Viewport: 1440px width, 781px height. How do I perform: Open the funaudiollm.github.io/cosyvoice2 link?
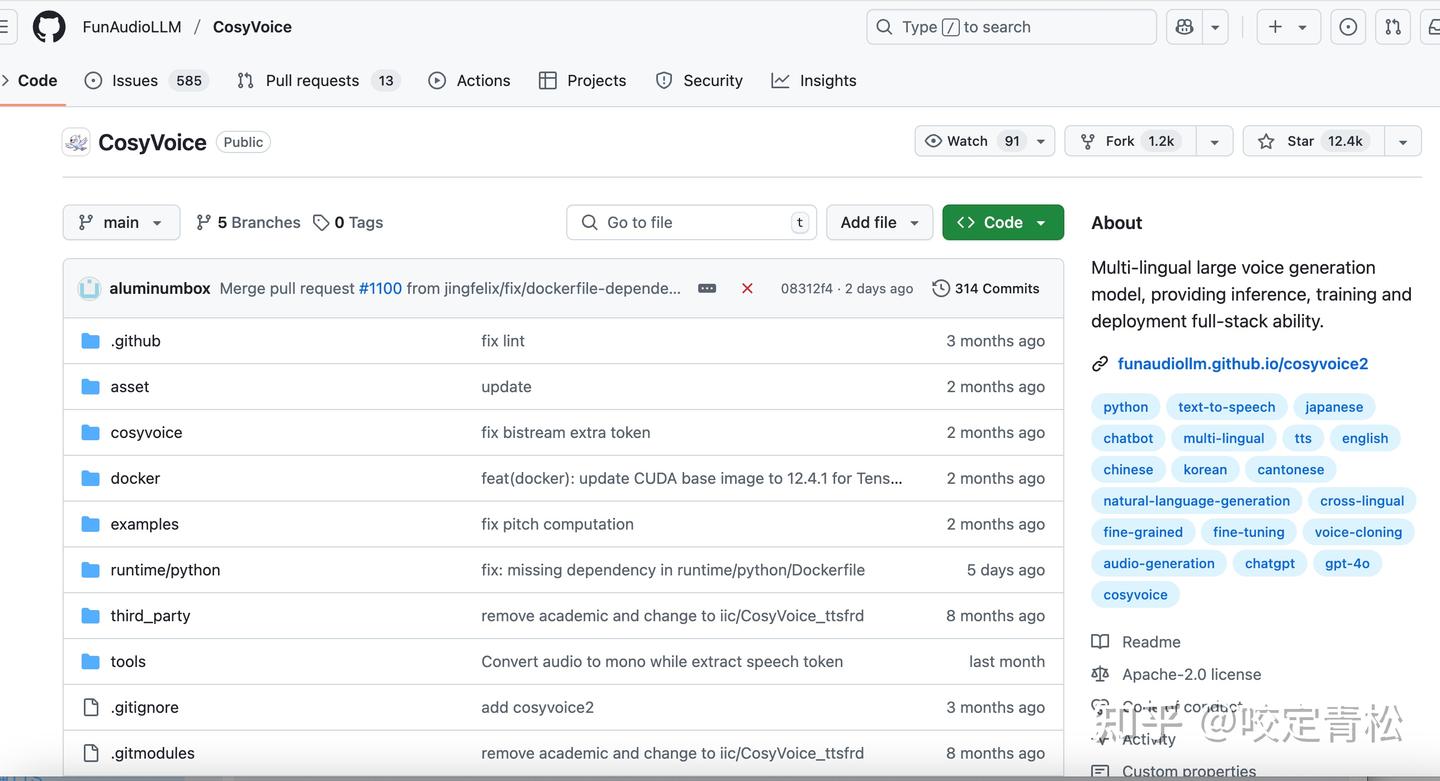[1242, 363]
